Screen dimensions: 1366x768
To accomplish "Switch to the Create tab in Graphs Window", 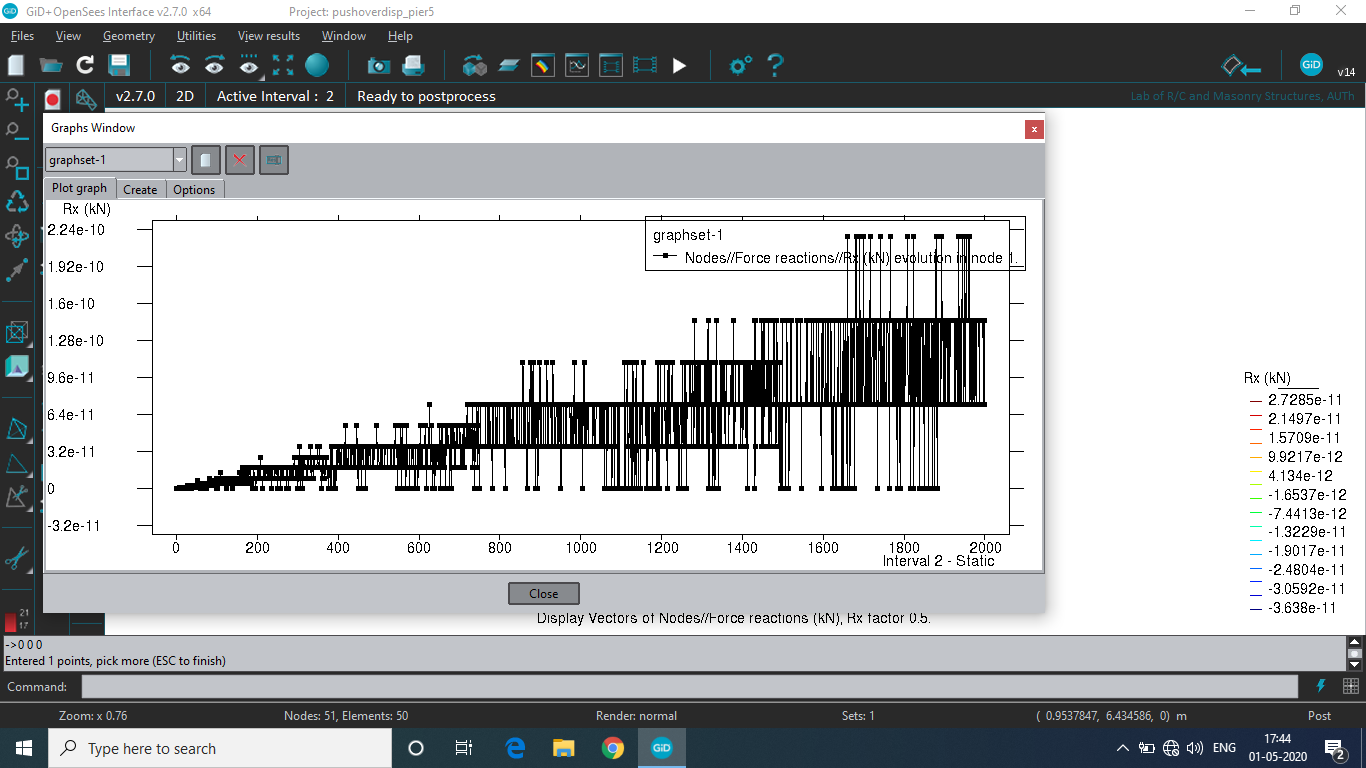I will (x=140, y=189).
